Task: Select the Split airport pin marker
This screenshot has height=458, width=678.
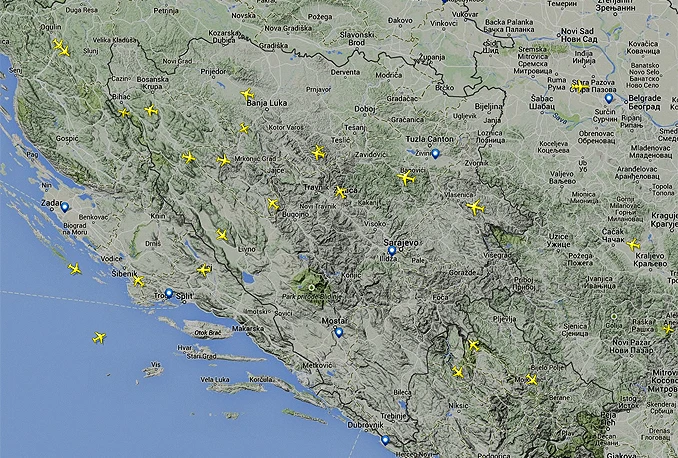Action: (169, 293)
